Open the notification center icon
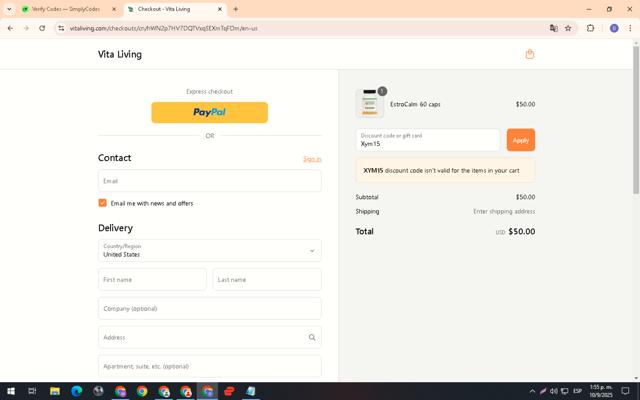The height and width of the screenshot is (400, 640). coord(625,391)
